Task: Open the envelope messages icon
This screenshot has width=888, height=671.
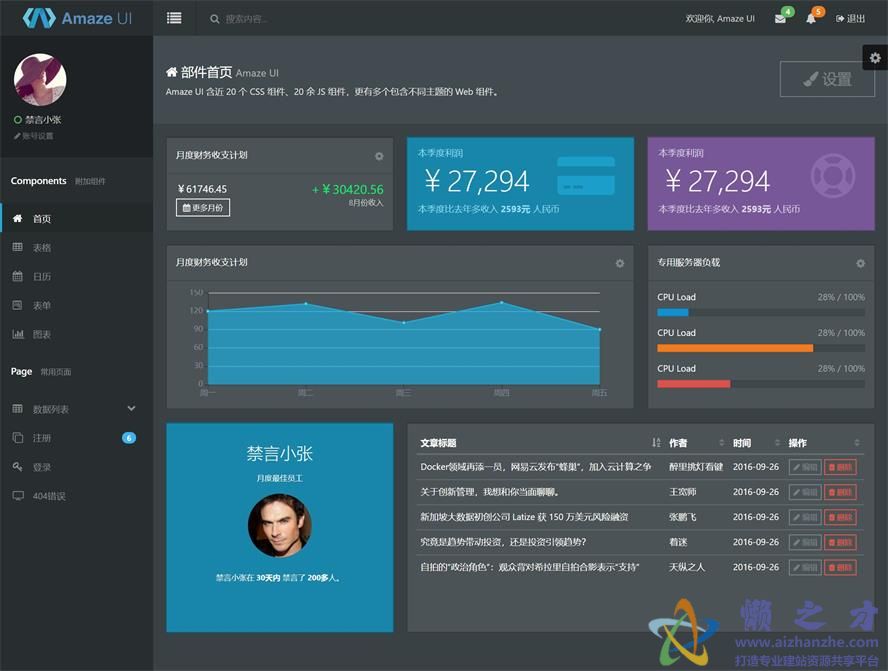Action: click(780, 19)
